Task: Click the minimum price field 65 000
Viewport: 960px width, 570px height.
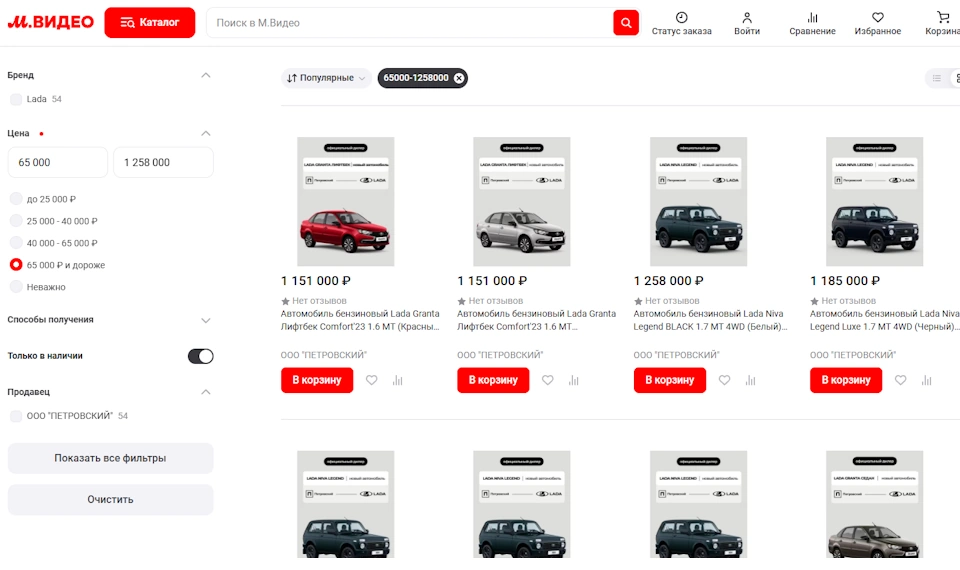Action: 57,162
